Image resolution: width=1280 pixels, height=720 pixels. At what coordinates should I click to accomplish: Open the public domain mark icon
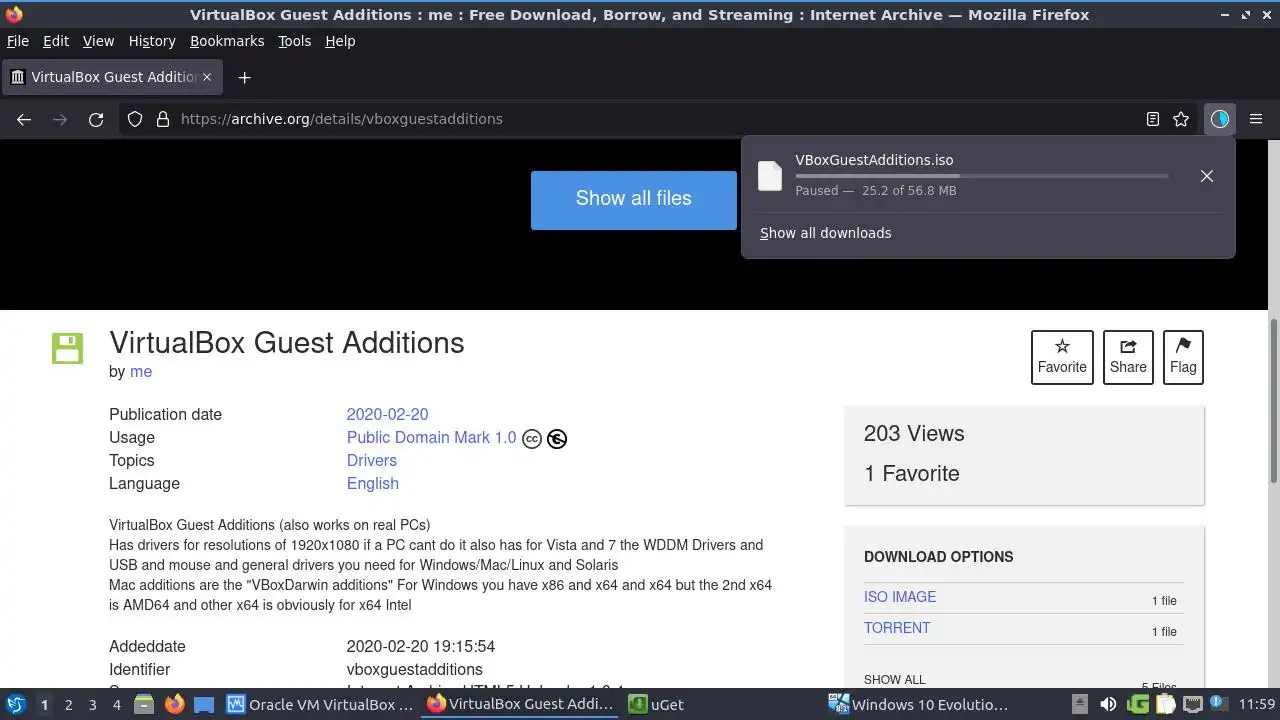click(x=557, y=439)
